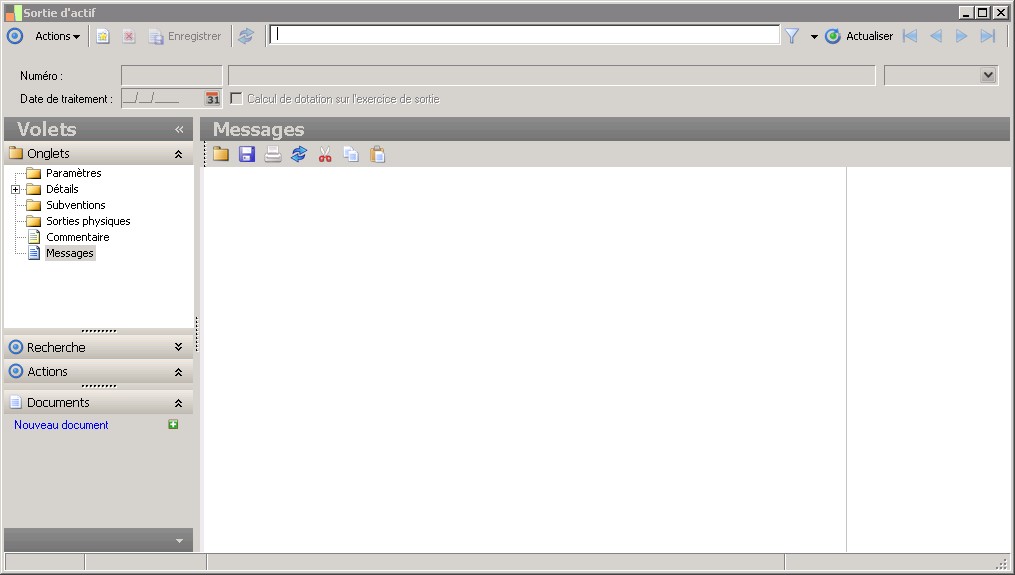This screenshot has height=575, width=1015.
Task: Click the refresh icon in Messages toolbar
Action: coord(299,154)
